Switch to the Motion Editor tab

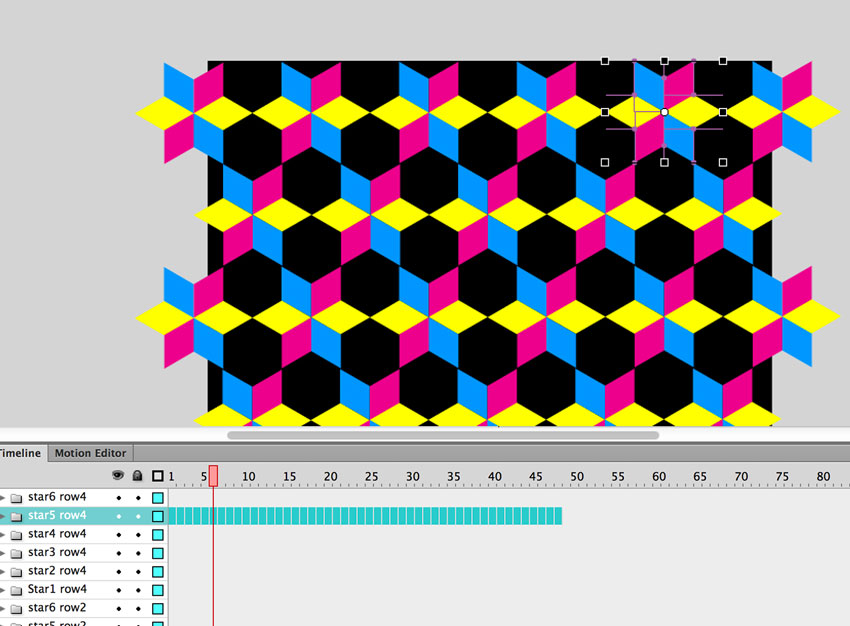90,453
